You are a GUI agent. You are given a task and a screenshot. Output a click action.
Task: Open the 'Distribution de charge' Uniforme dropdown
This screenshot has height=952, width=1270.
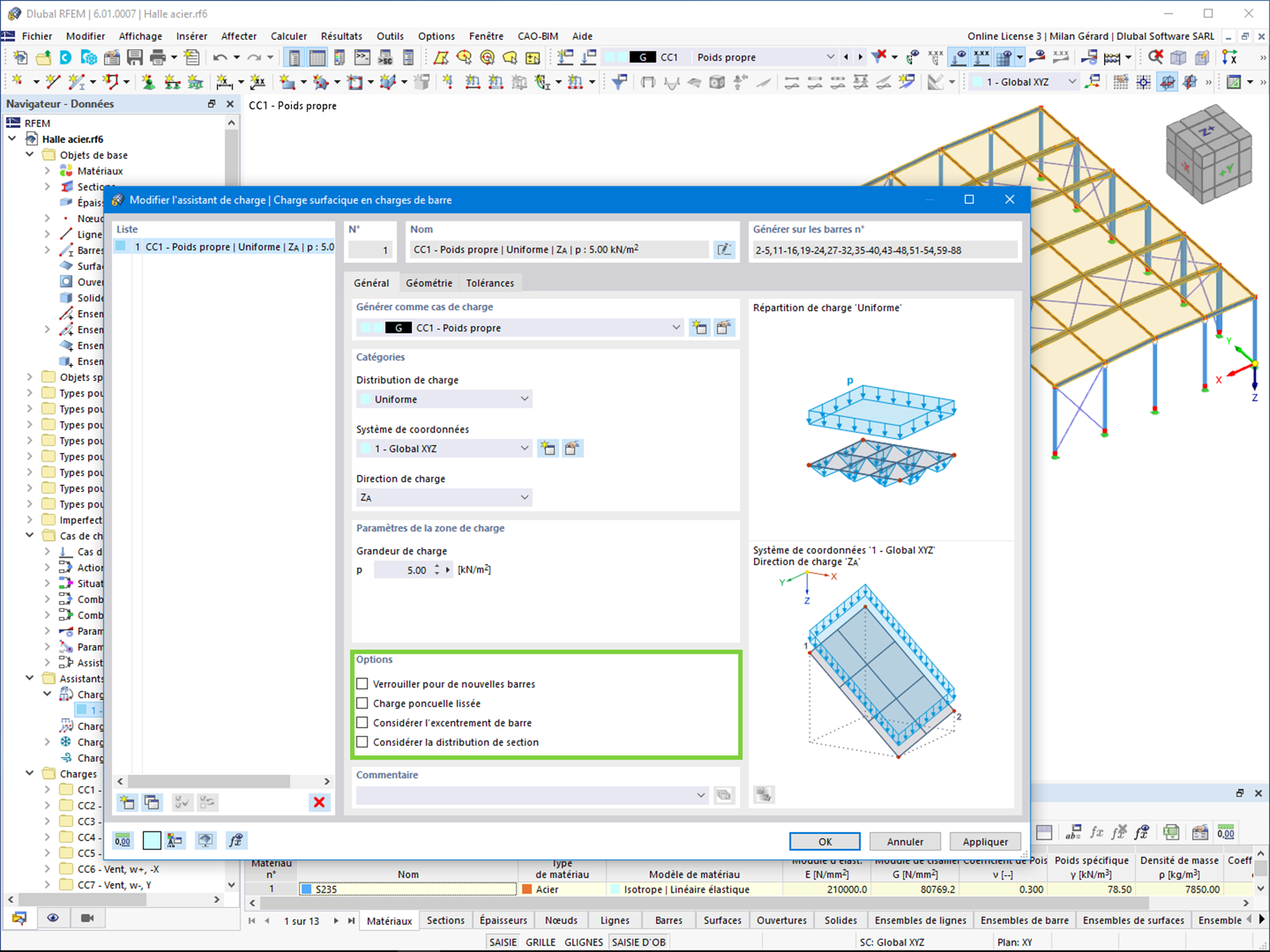pos(444,399)
